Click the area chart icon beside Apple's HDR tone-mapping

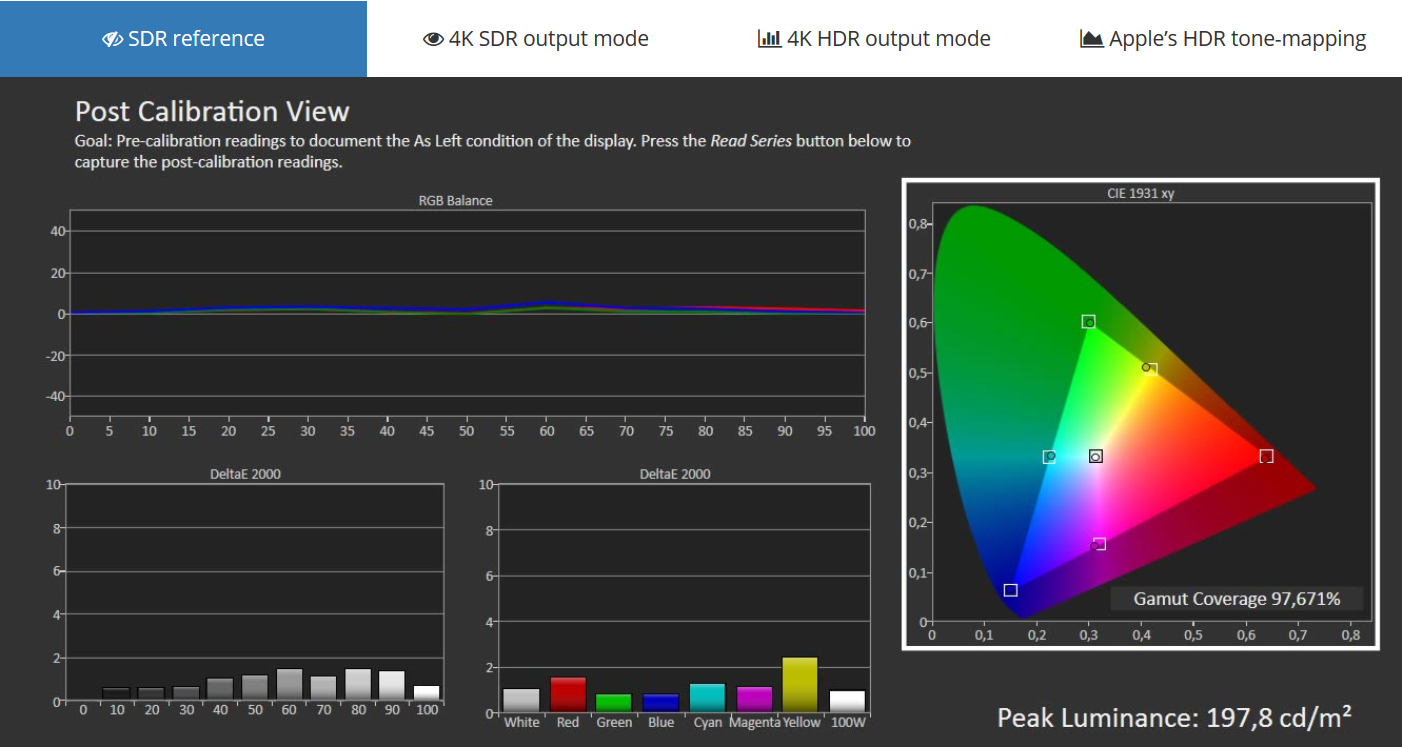pos(1091,39)
